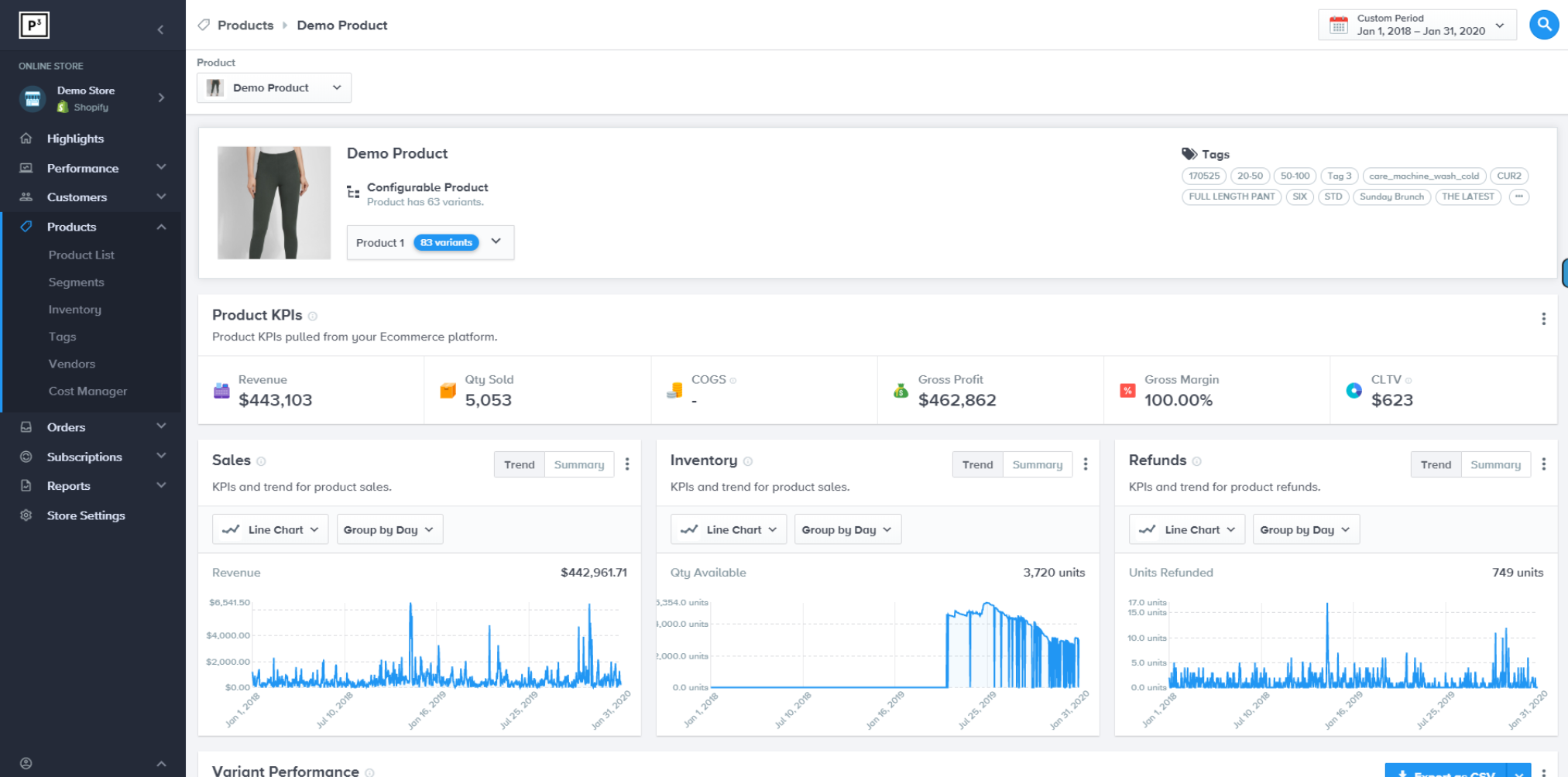Open Highlights from the sidebar

click(x=76, y=138)
